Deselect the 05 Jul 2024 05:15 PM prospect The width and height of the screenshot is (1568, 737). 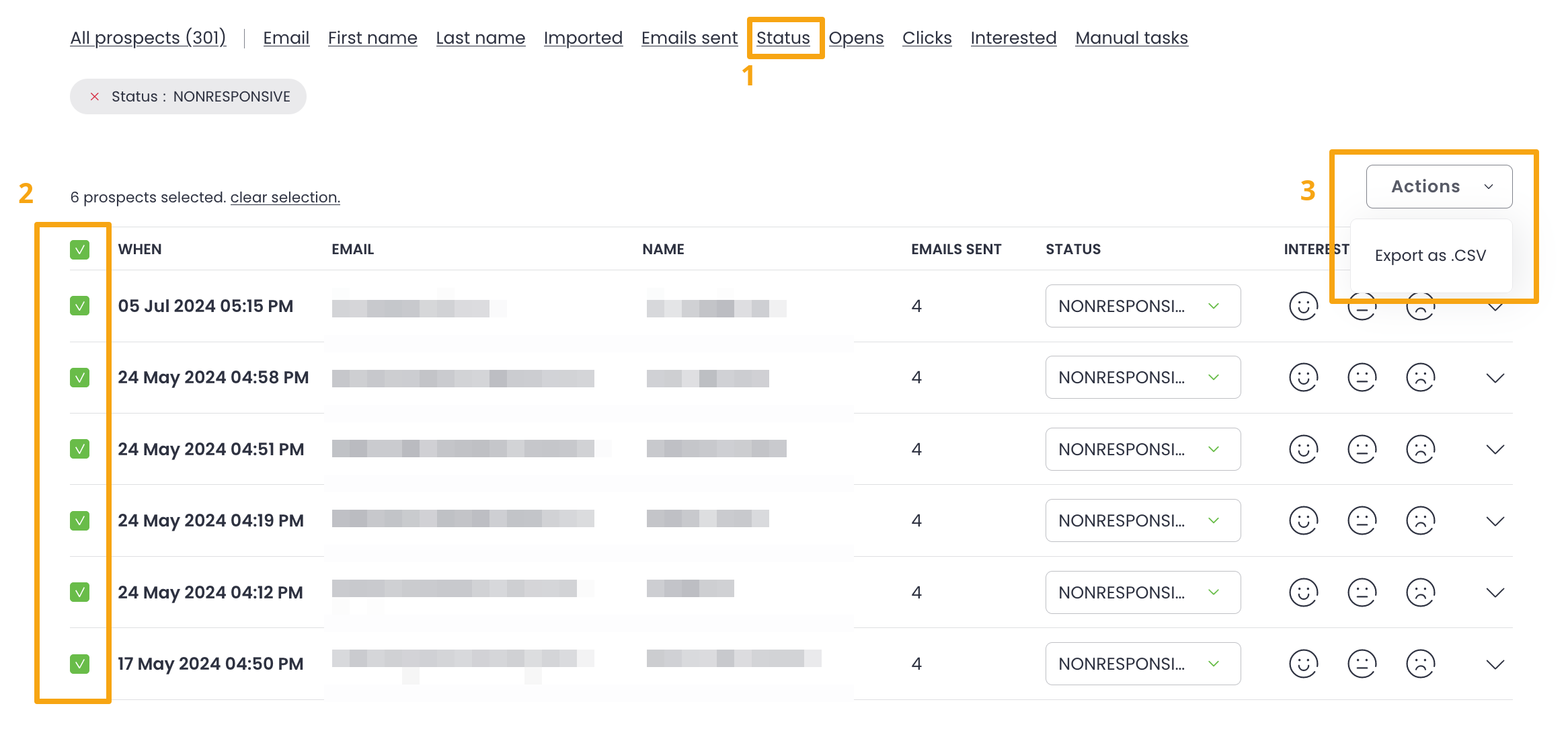pos(79,306)
